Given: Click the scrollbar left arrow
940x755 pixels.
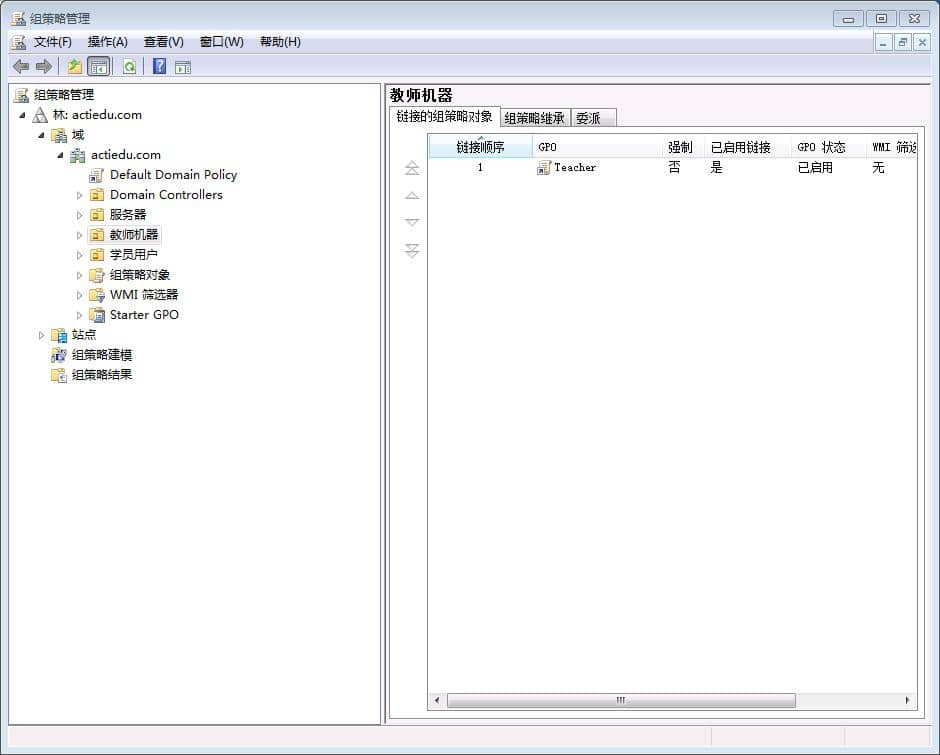Looking at the screenshot, I should [x=437, y=700].
